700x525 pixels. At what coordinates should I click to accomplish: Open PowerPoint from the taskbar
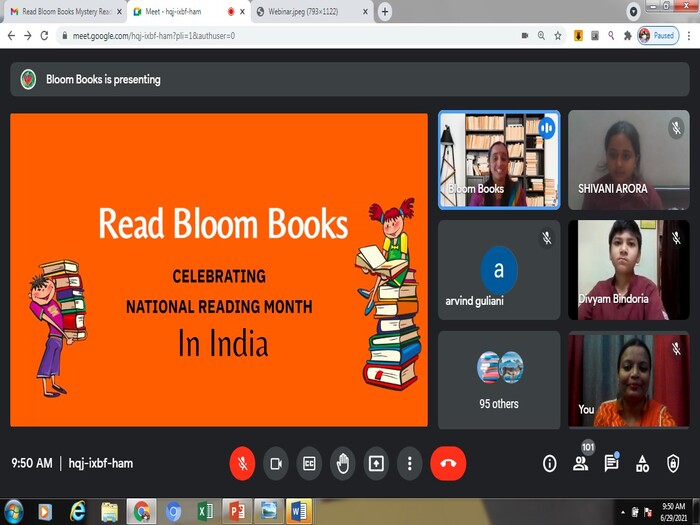[x=237, y=512]
